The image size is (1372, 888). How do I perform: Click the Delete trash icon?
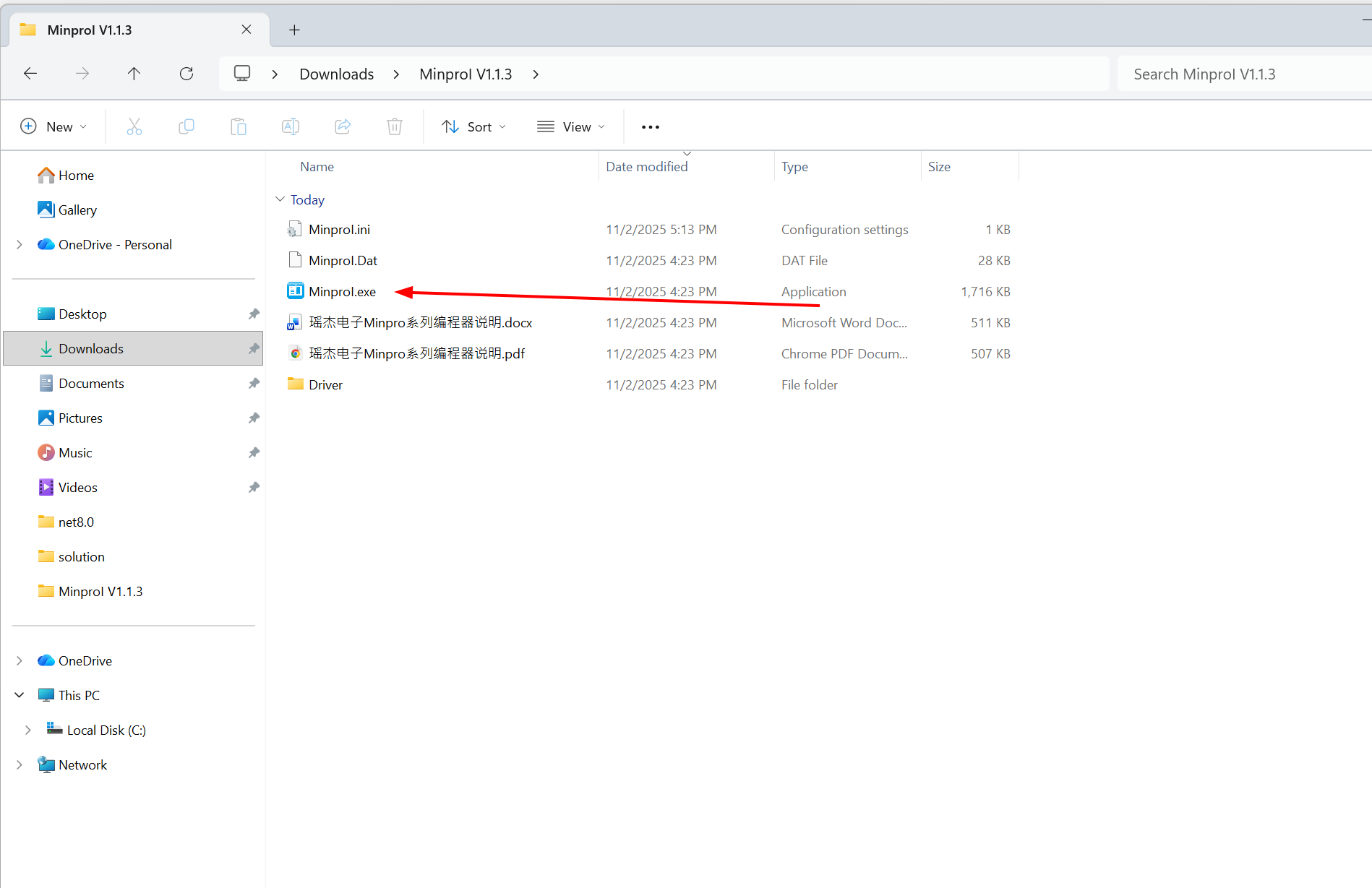(x=395, y=127)
